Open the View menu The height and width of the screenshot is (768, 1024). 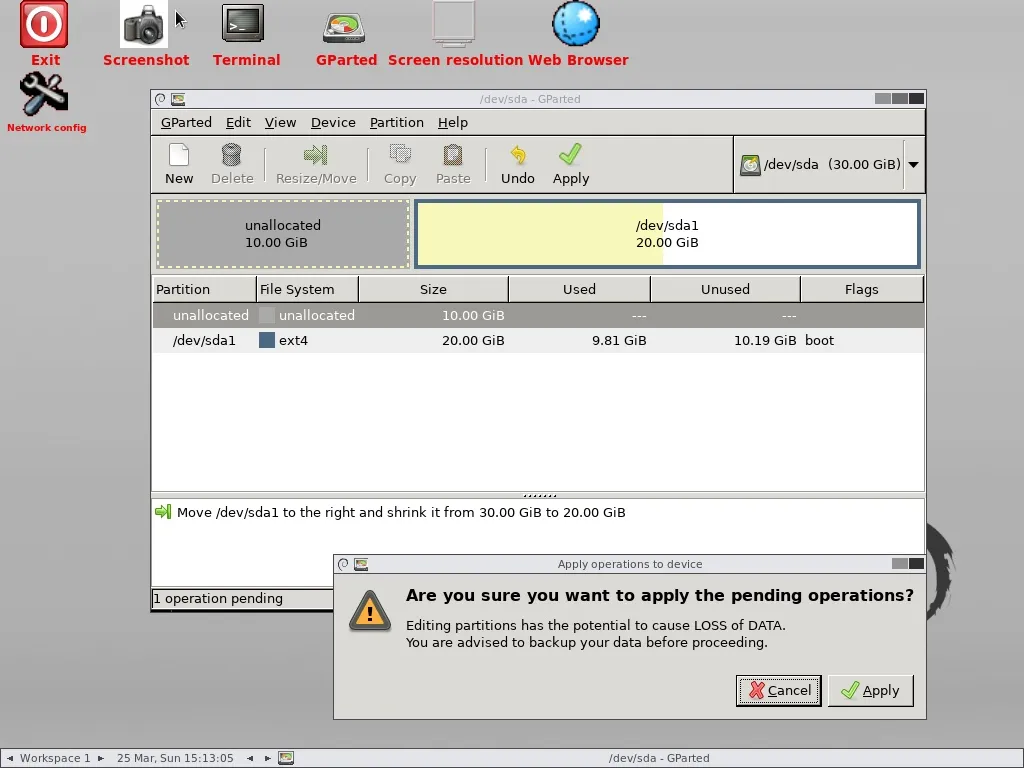click(x=280, y=122)
